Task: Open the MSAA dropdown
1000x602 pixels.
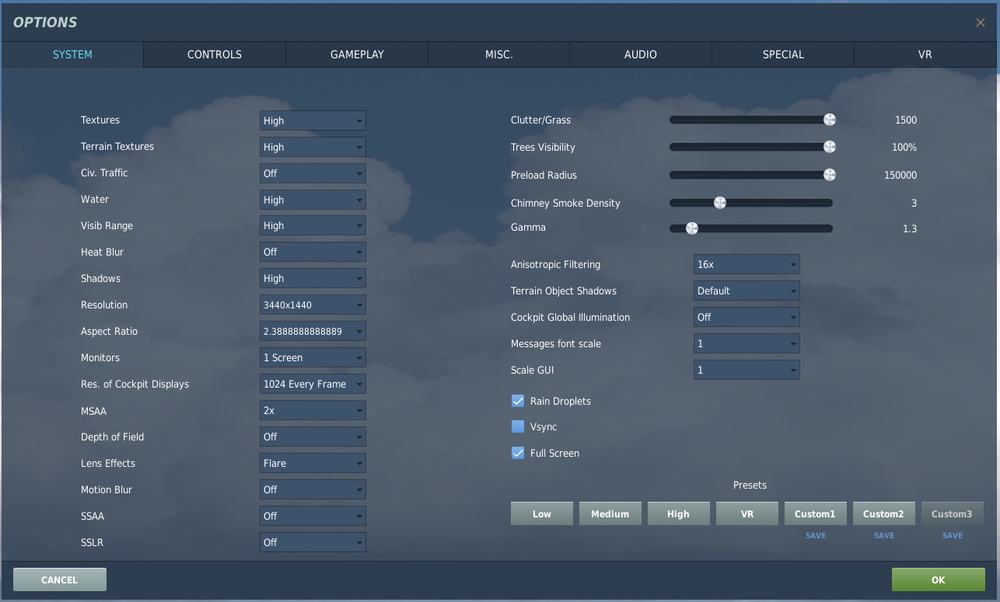Action: (312, 410)
